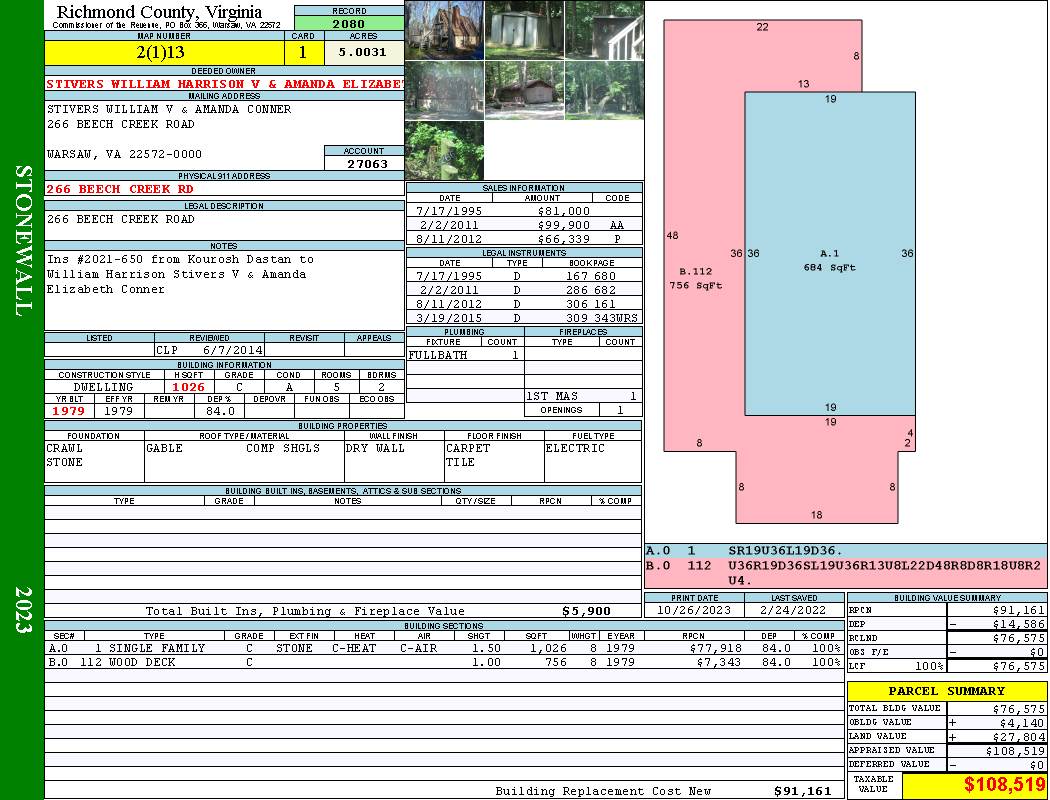Click the green record number 2080
Viewport: 1050px width, 800px height.
click(x=348, y=23)
